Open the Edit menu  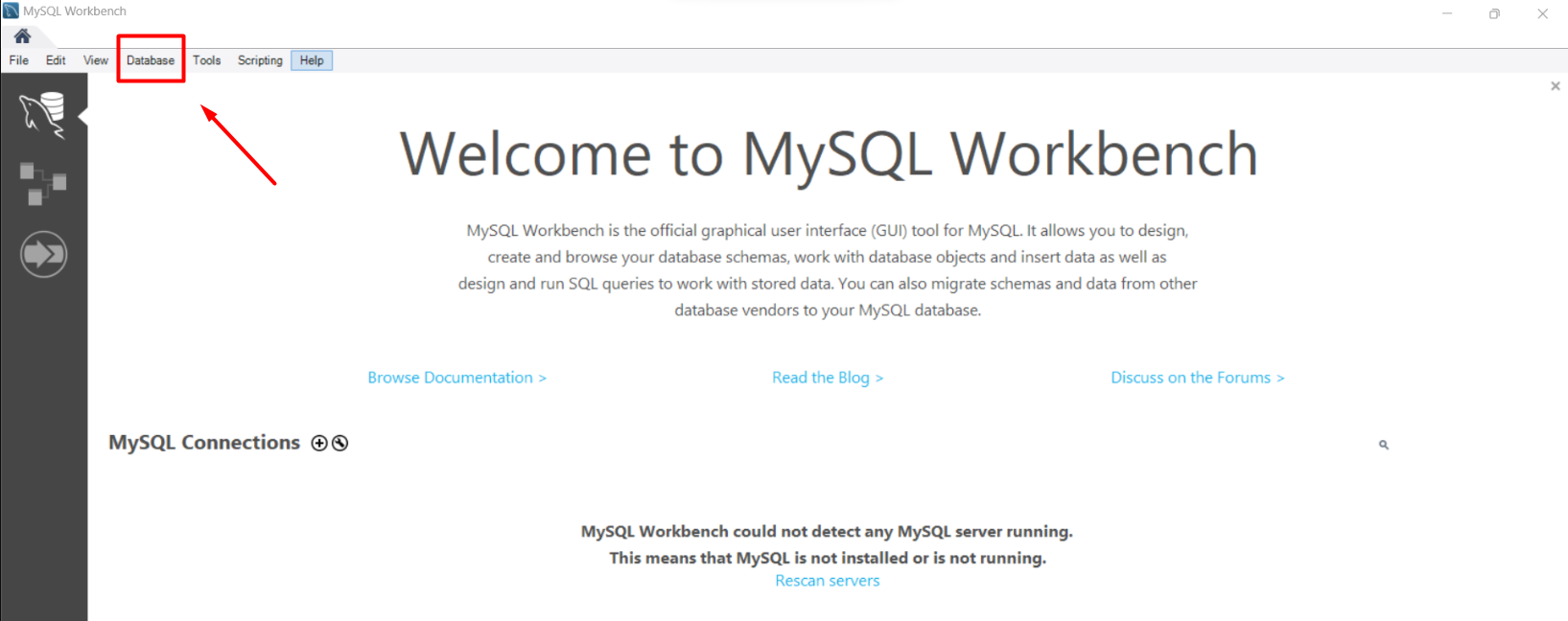(x=56, y=60)
